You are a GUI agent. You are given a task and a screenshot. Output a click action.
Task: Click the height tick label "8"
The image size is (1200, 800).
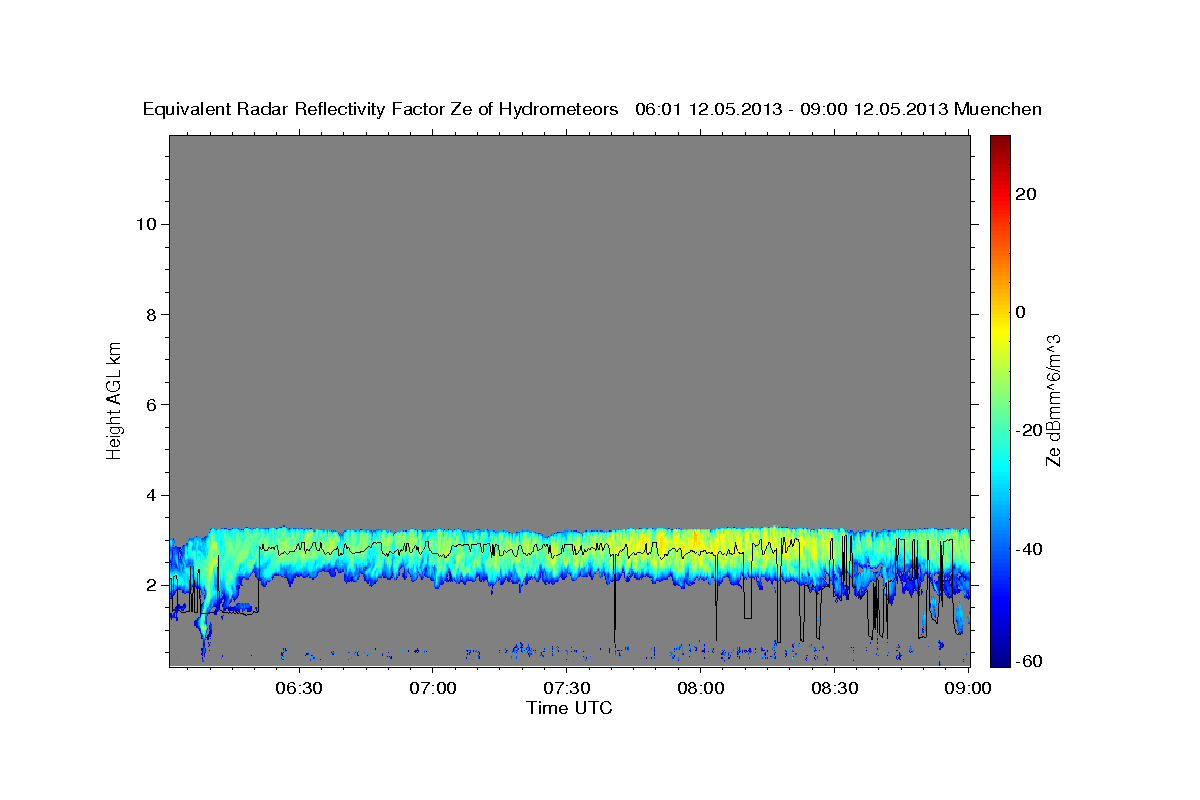click(151, 314)
